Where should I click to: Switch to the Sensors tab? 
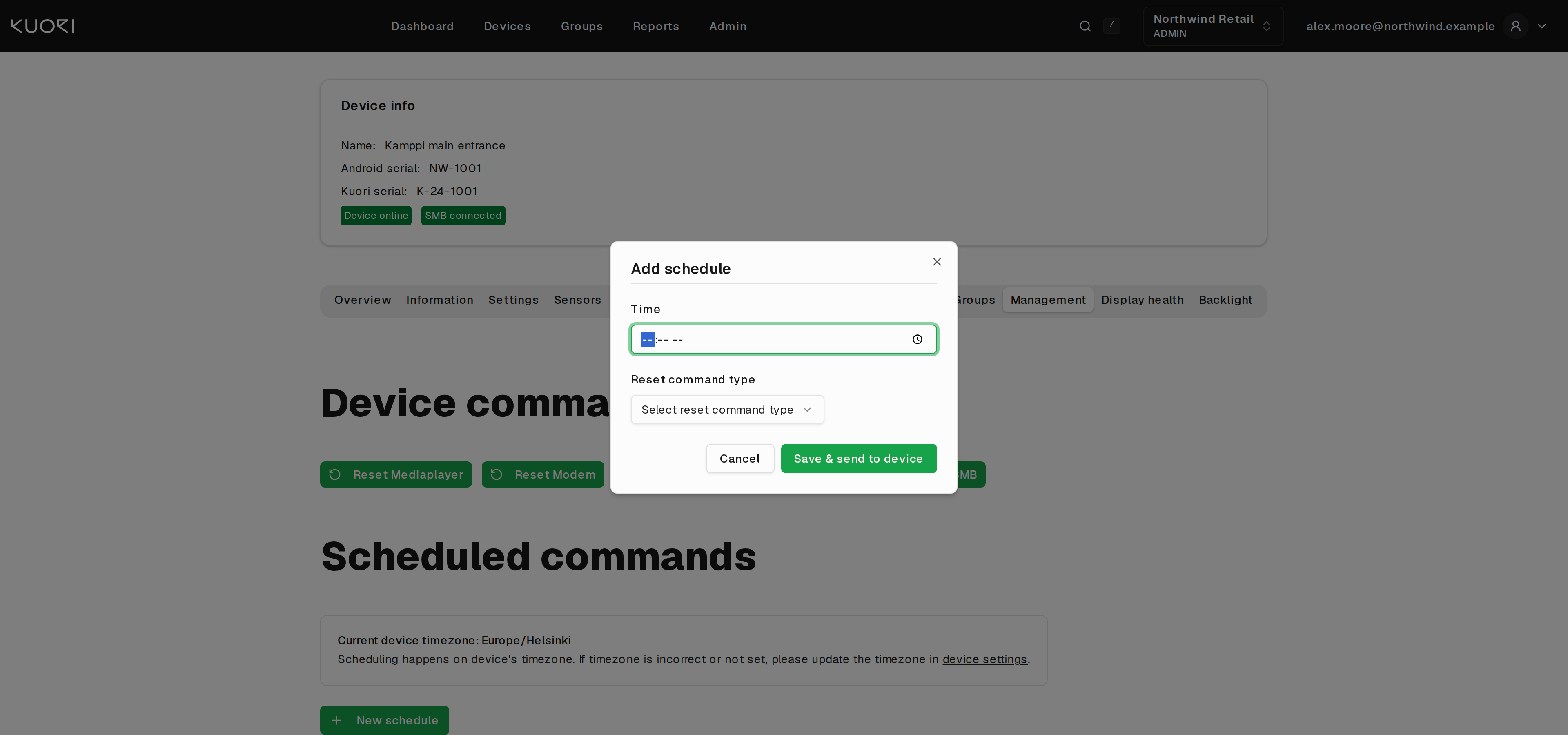tap(577, 300)
